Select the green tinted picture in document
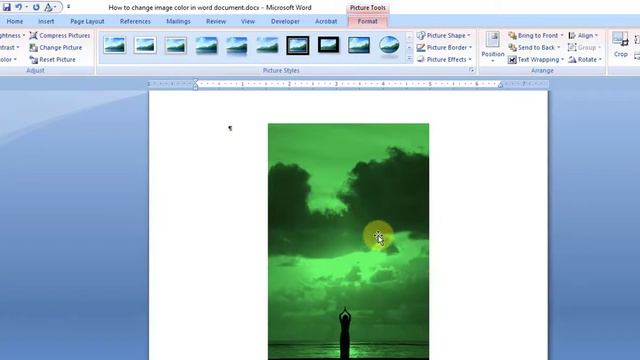 (x=348, y=242)
